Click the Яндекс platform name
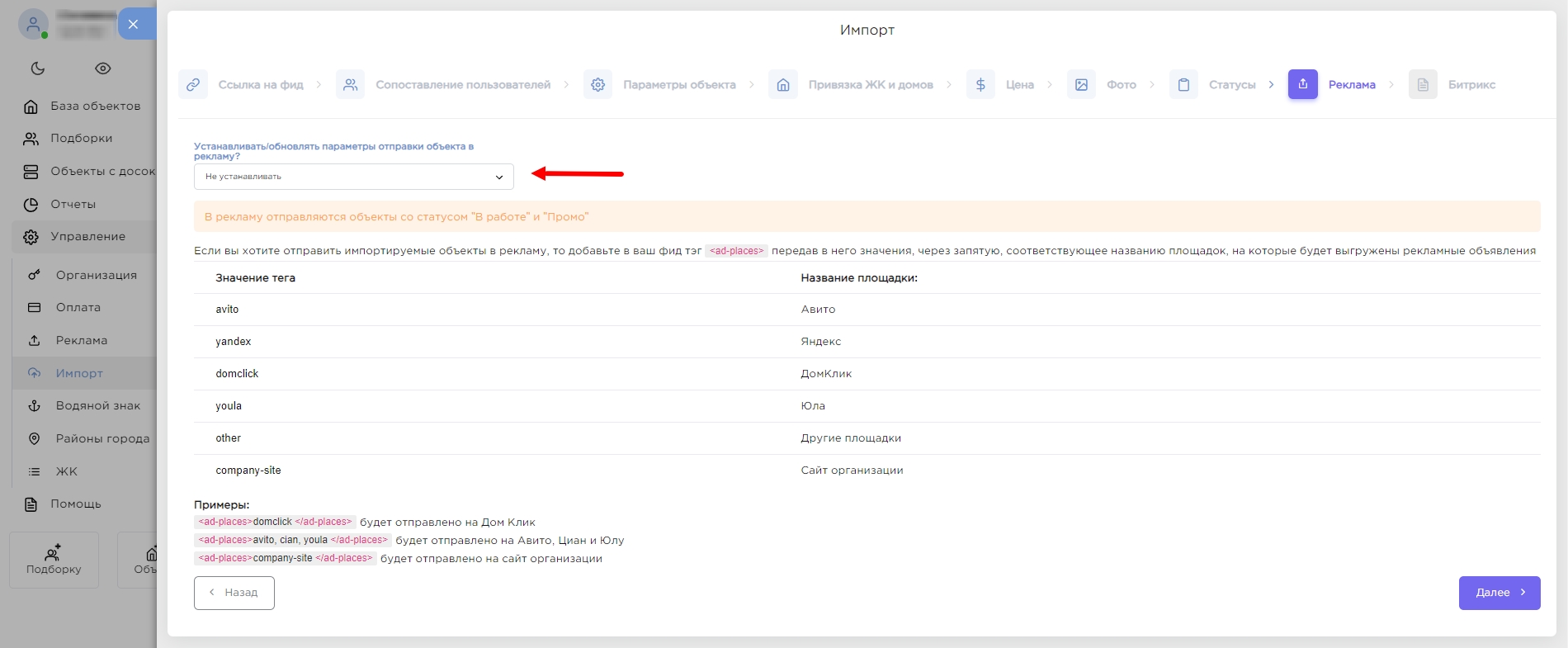1568x648 pixels. click(x=821, y=342)
